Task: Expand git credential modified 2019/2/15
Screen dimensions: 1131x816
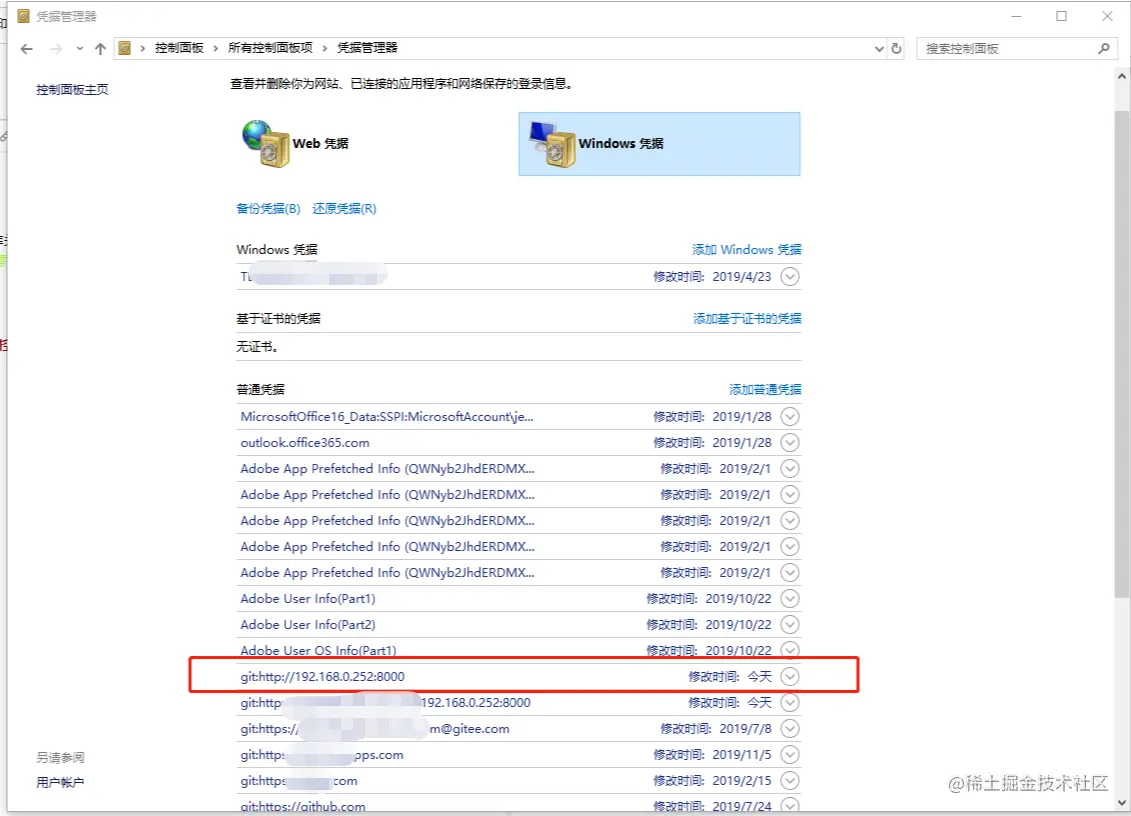Action: click(x=791, y=781)
